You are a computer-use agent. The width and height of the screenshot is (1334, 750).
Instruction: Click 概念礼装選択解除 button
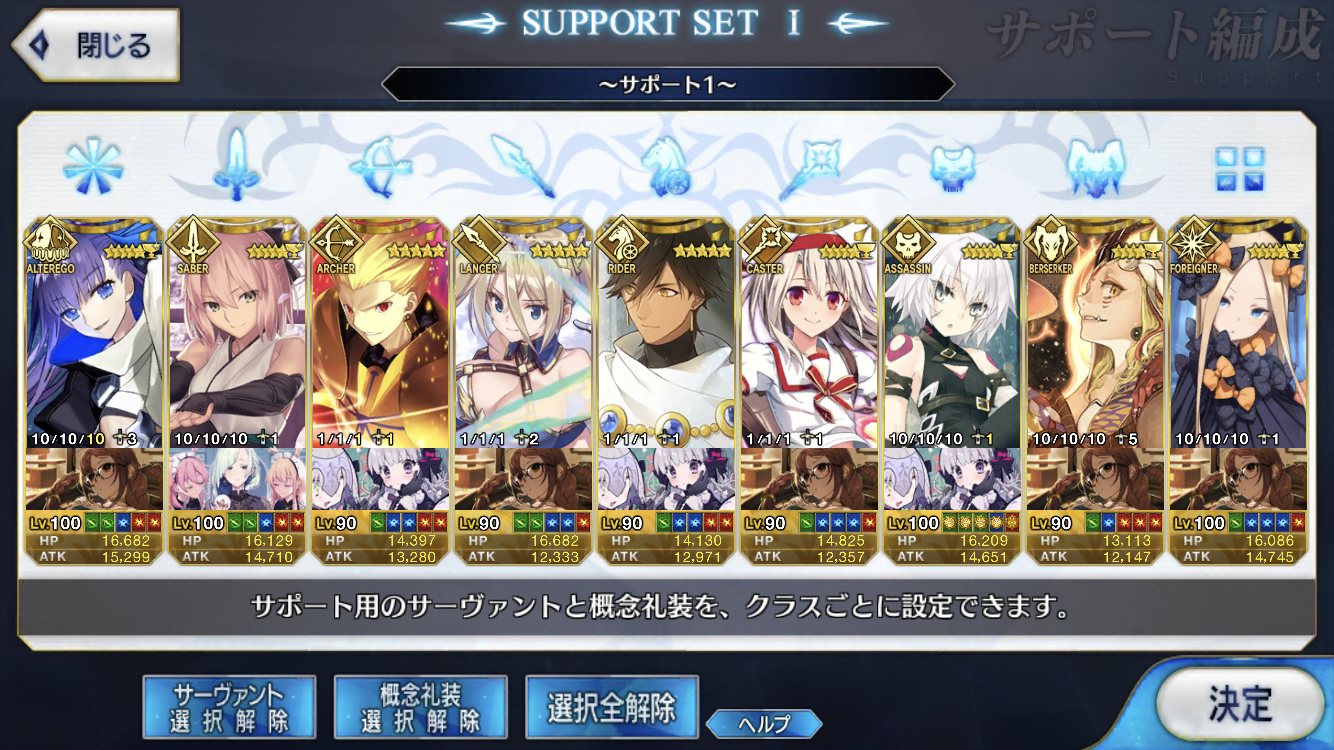(x=420, y=706)
